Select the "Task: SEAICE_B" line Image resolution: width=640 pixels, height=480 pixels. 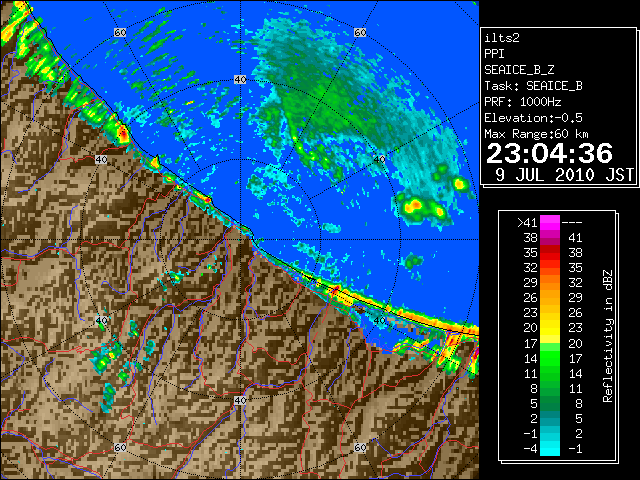tap(533, 86)
